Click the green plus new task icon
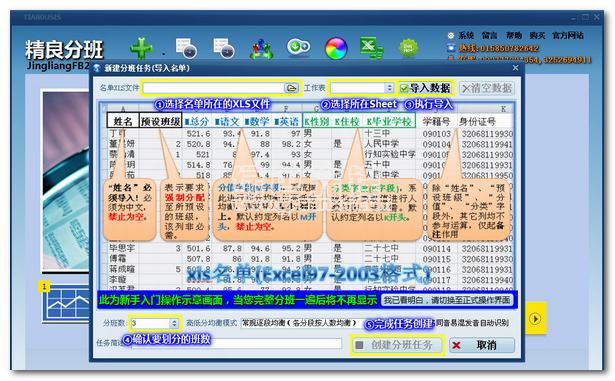Image resolution: width=615 pixels, height=381 pixels. pos(141,49)
